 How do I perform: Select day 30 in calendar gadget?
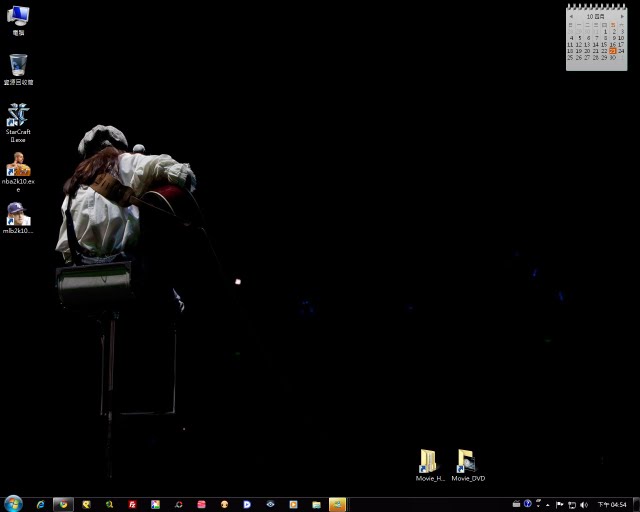tap(613, 58)
